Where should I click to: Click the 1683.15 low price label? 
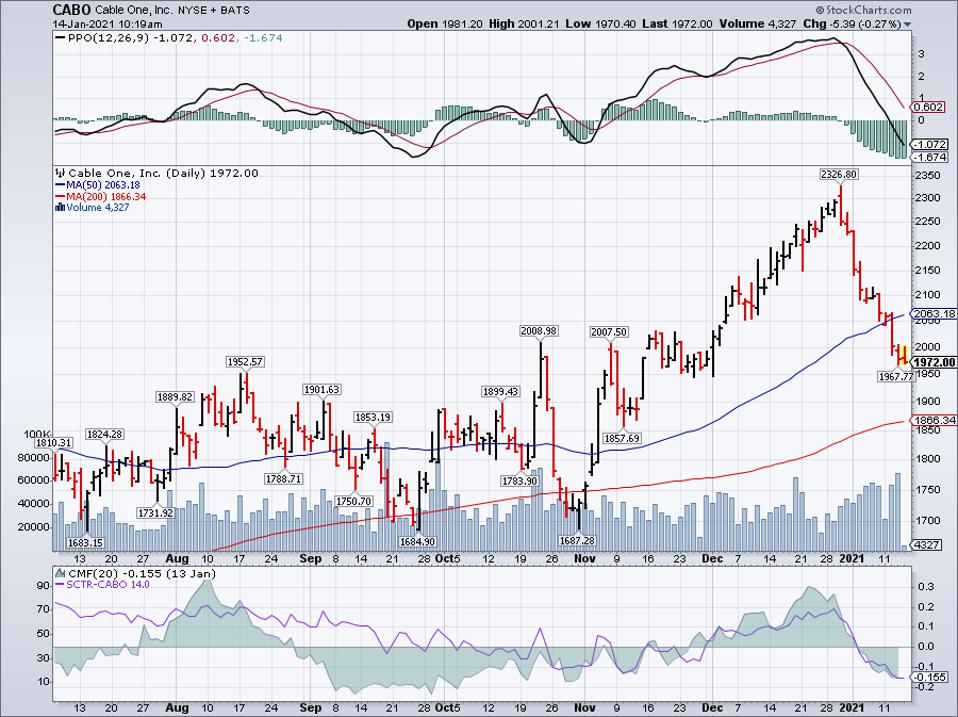(85, 542)
